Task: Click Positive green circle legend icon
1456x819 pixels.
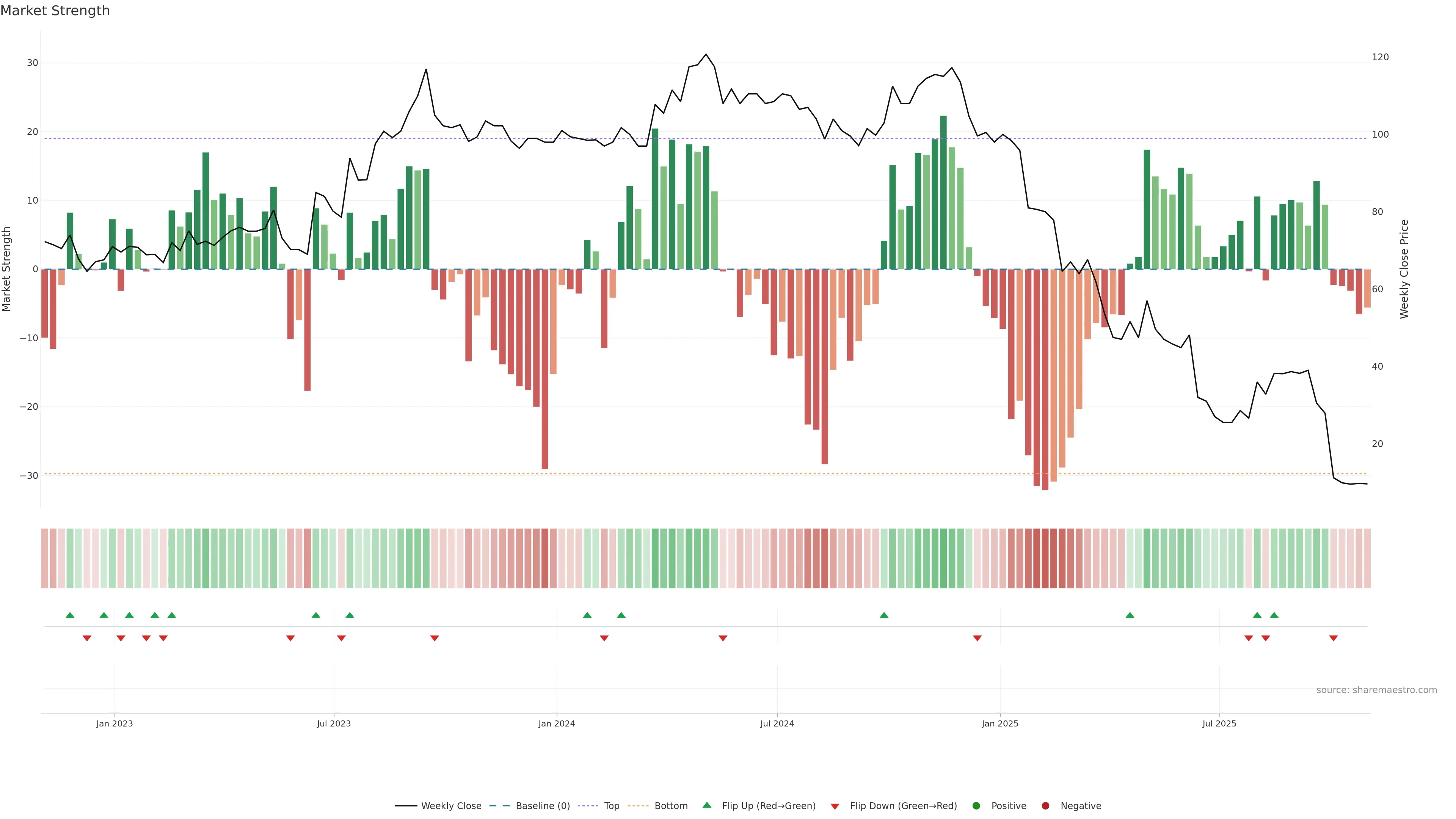Action: [976, 806]
